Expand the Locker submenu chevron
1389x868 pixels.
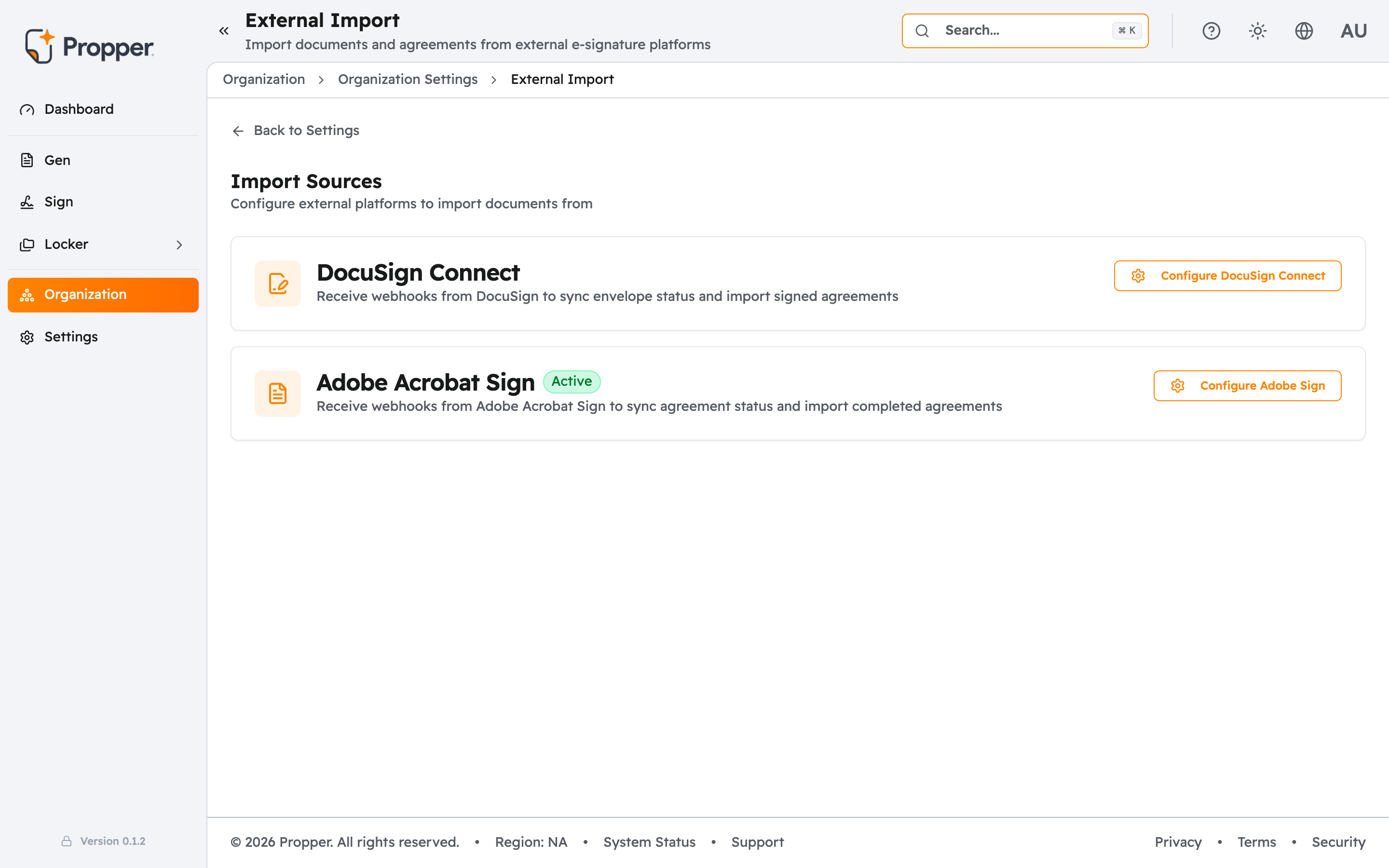click(179, 244)
